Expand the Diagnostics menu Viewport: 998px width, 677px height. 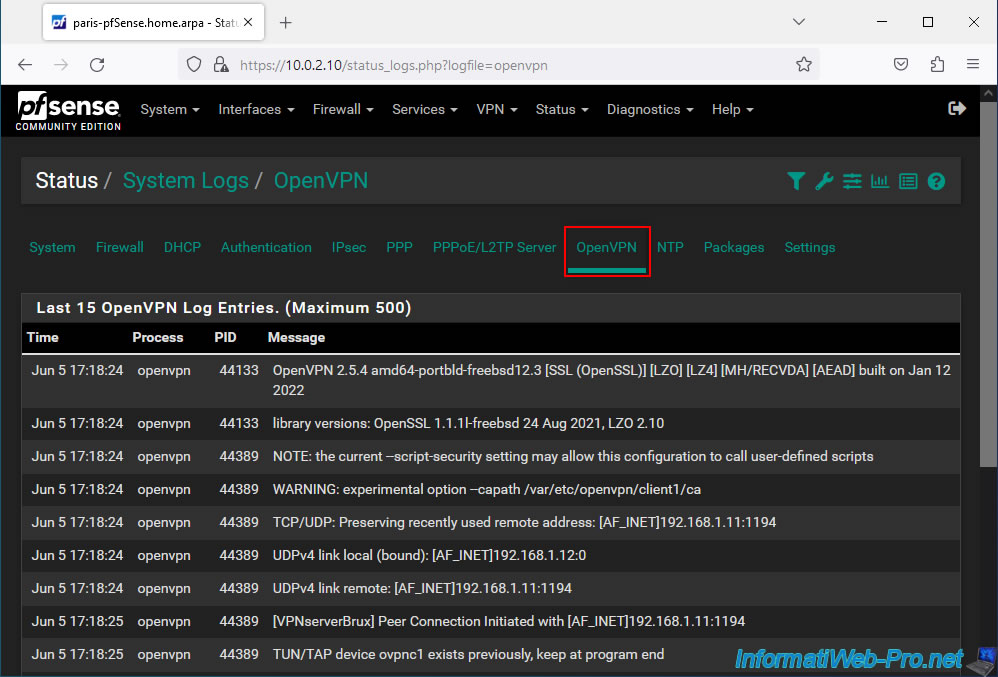click(x=650, y=109)
